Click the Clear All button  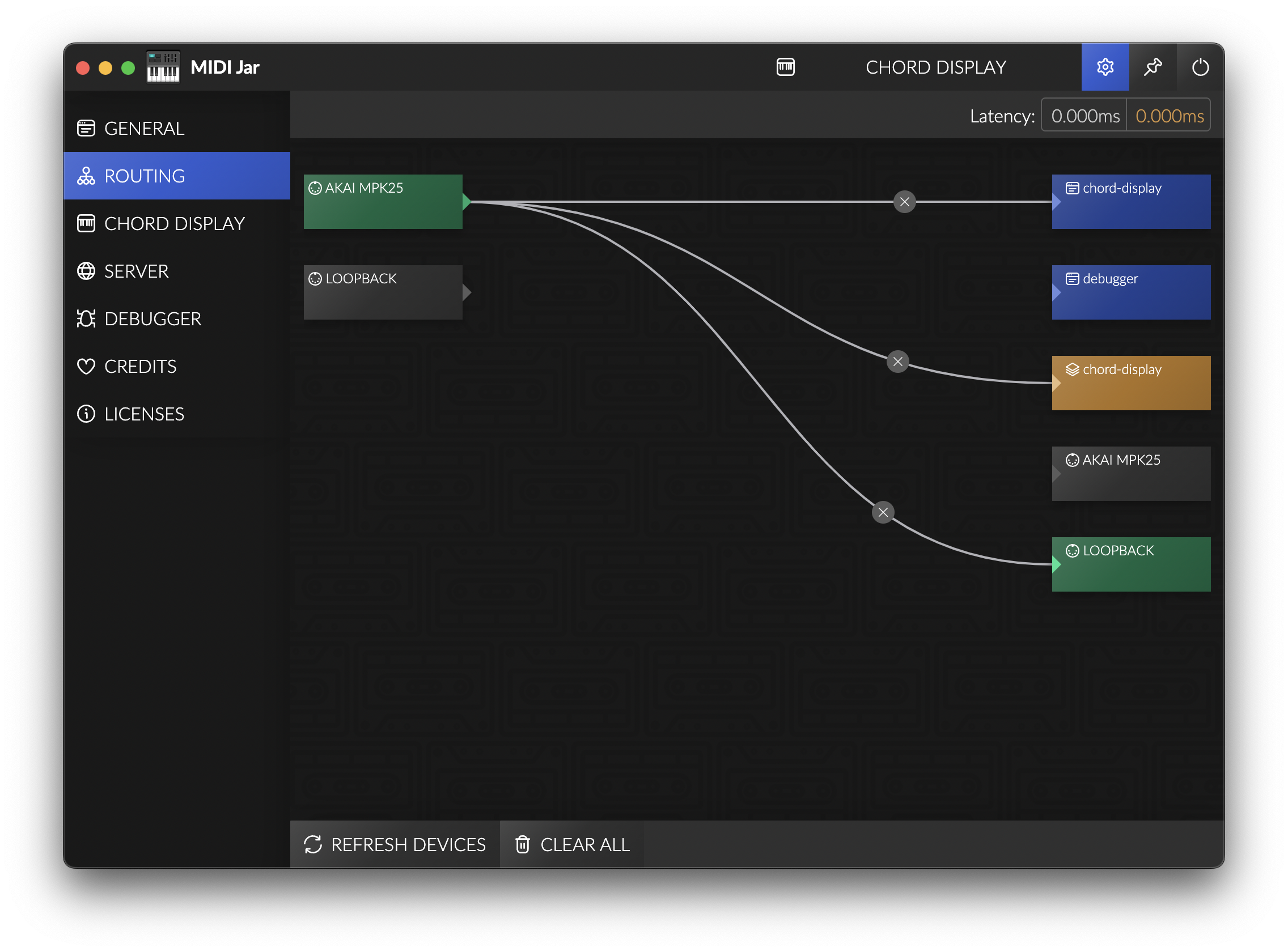[x=572, y=844]
